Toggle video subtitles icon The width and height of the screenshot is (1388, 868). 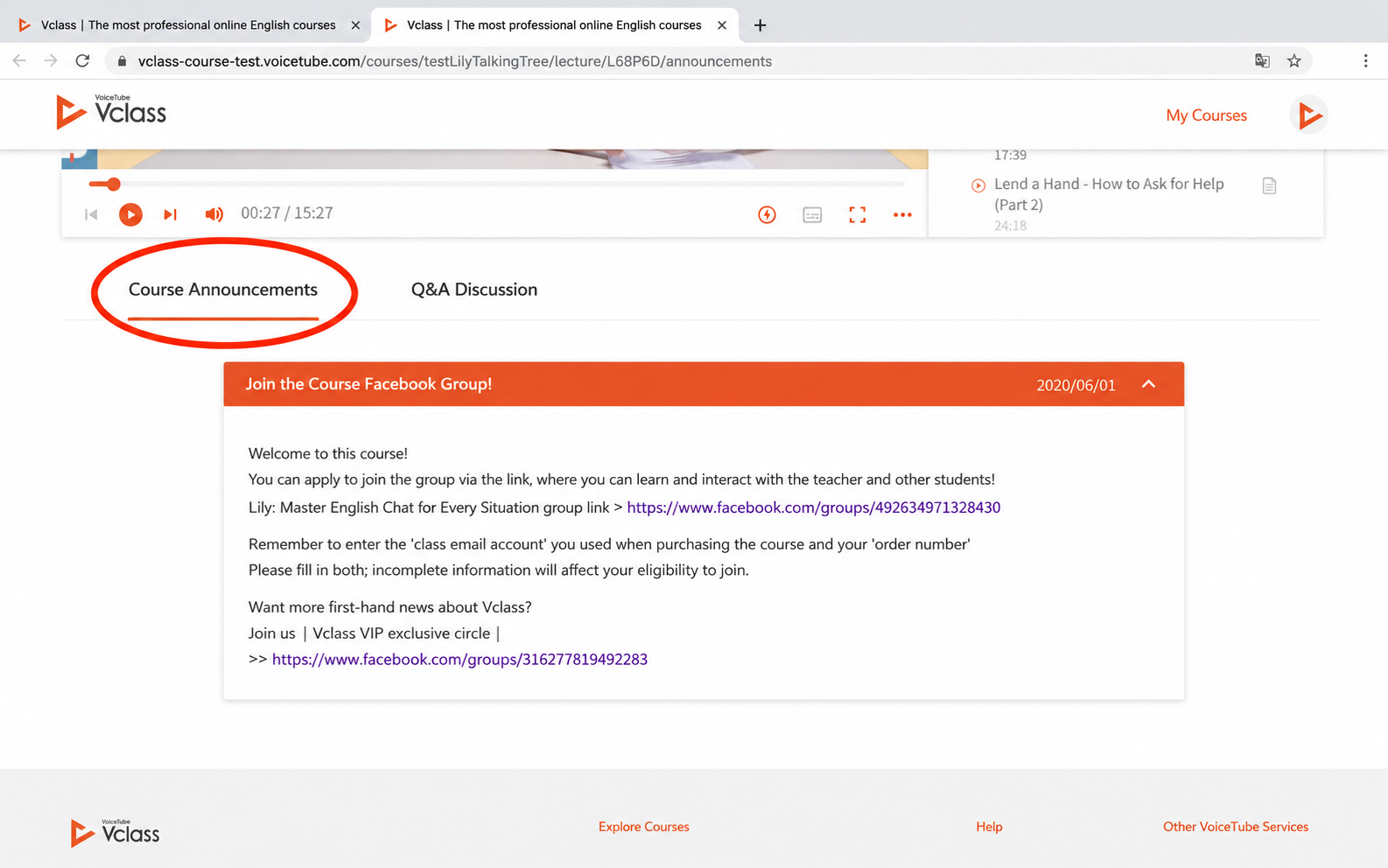click(x=812, y=214)
